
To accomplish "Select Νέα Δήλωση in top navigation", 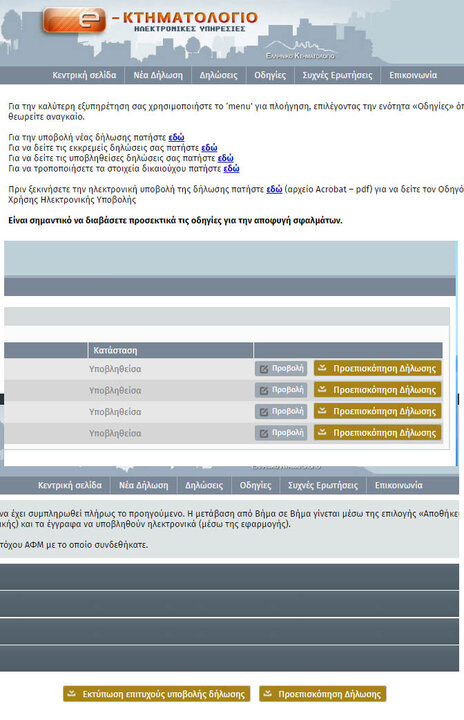I will pos(158,75).
